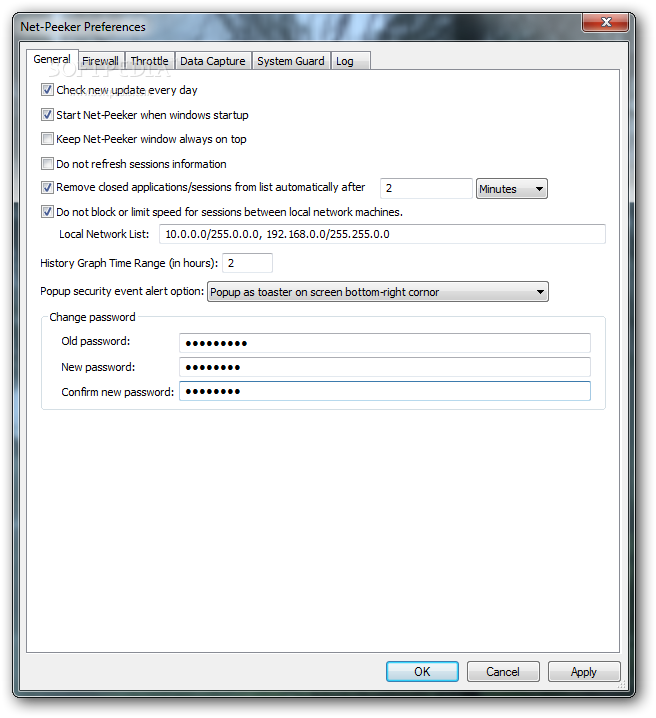This screenshot has height=718, width=656.
Task: Open the Log tab
Action: (350, 61)
